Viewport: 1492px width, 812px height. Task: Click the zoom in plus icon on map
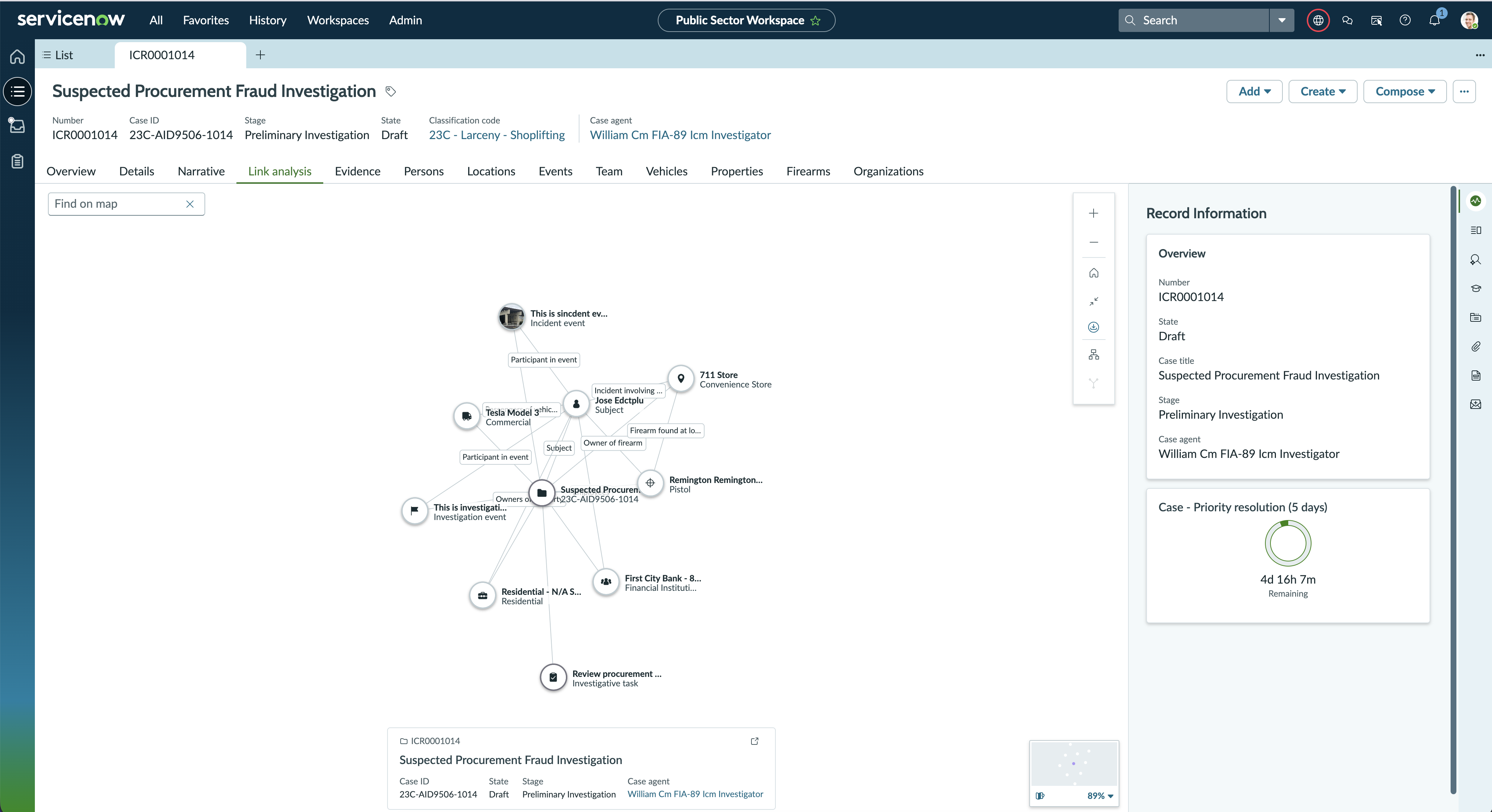pos(1093,213)
